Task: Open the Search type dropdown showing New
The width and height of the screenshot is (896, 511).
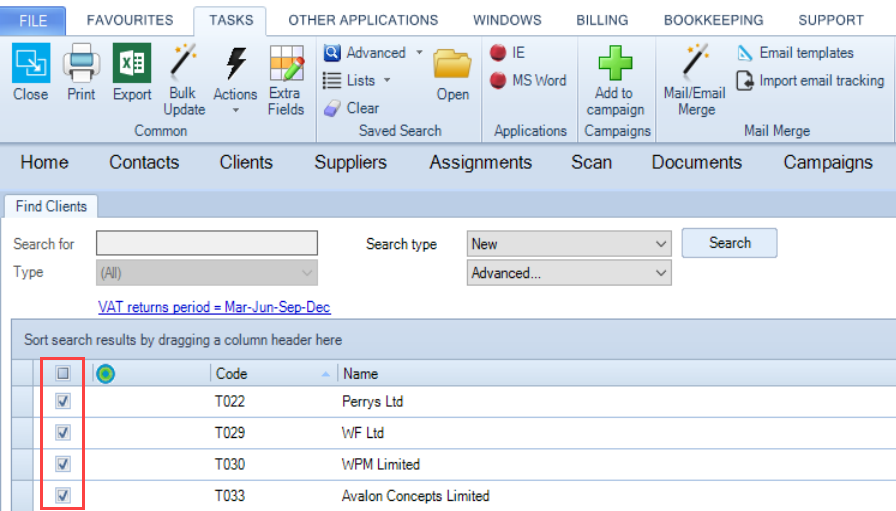Action: click(569, 244)
